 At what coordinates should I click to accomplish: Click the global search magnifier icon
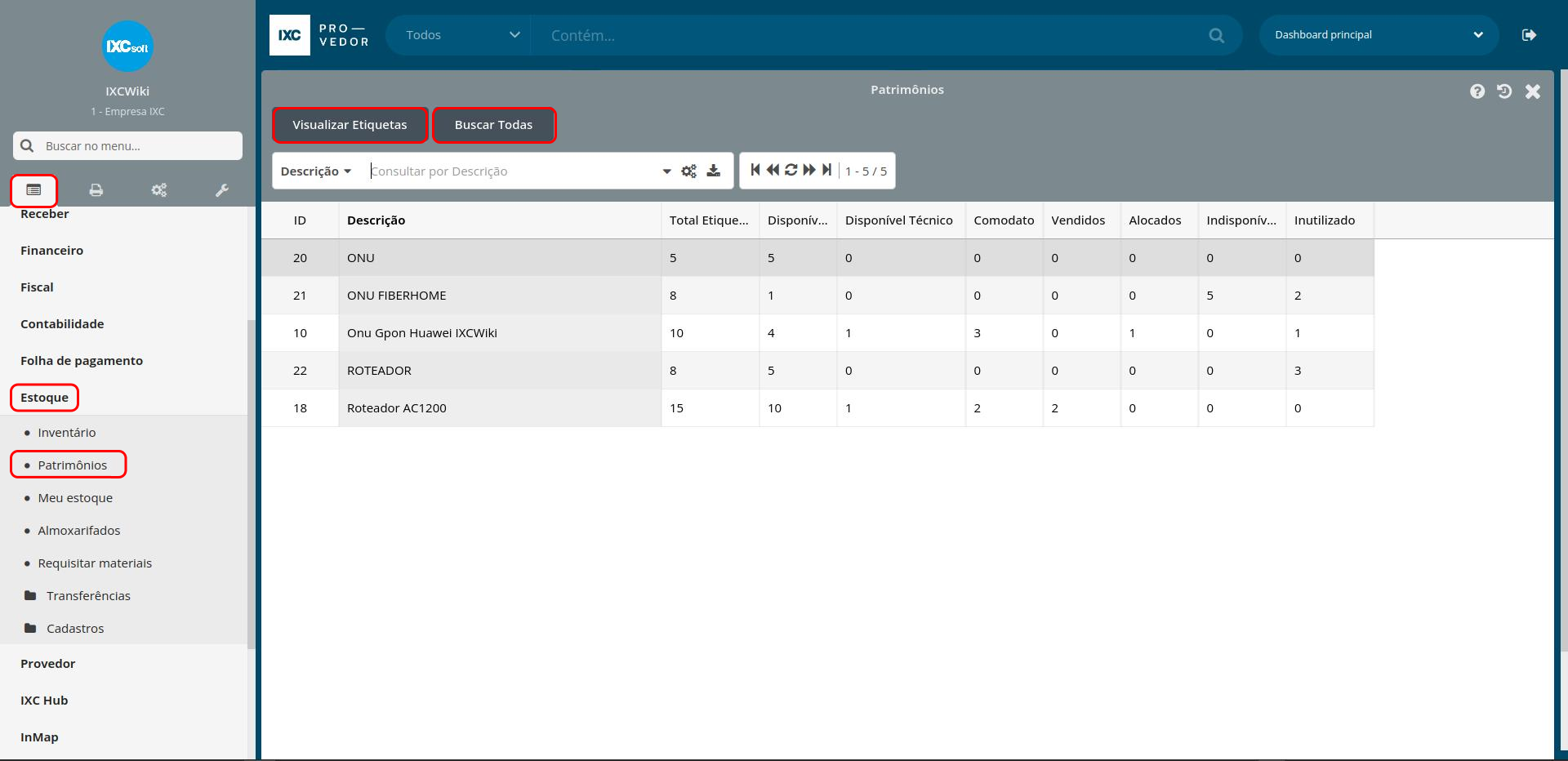click(x=1217, y=35)
